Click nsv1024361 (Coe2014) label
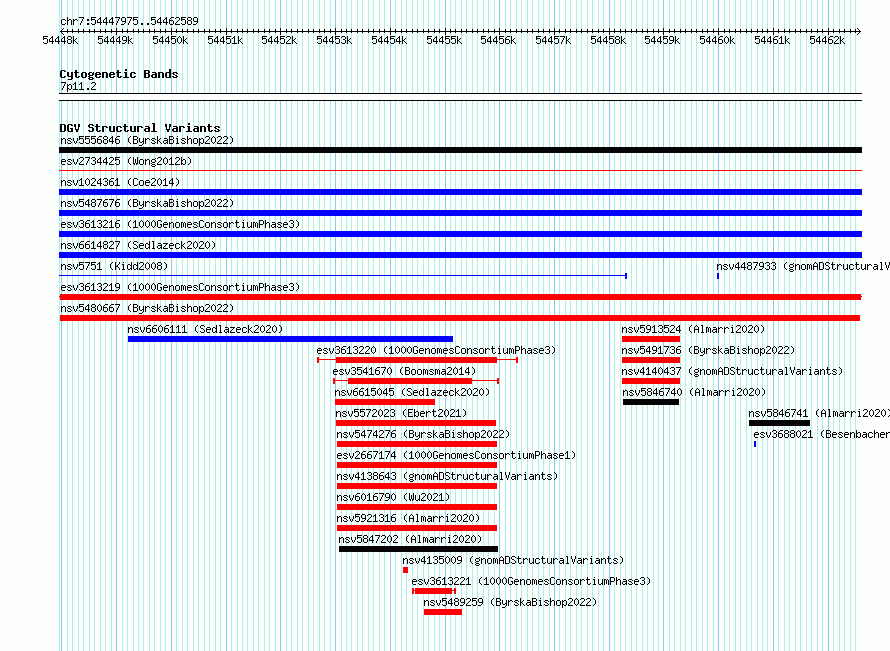 [x=120, y=182]
